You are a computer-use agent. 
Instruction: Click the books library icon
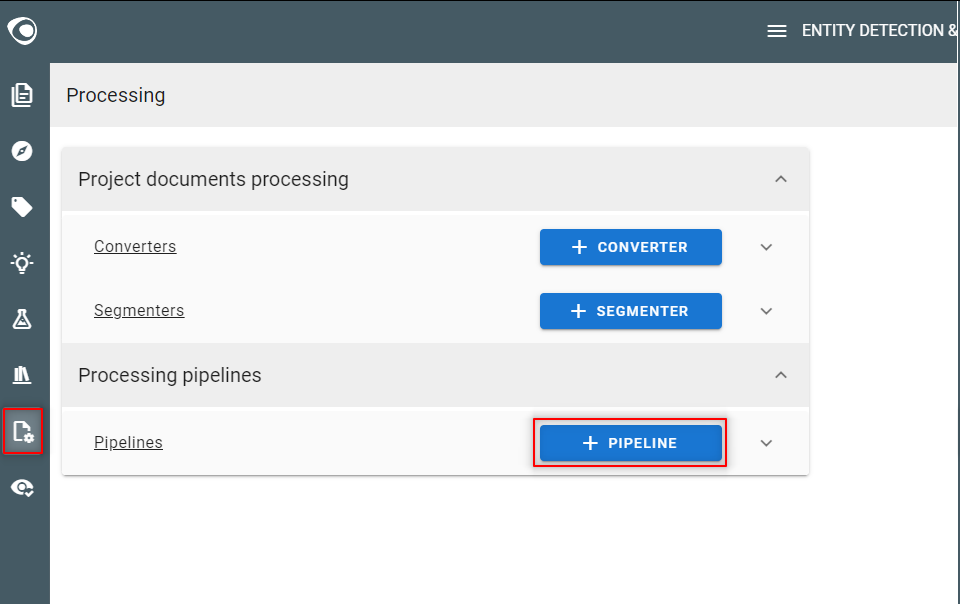click(22, 375)
